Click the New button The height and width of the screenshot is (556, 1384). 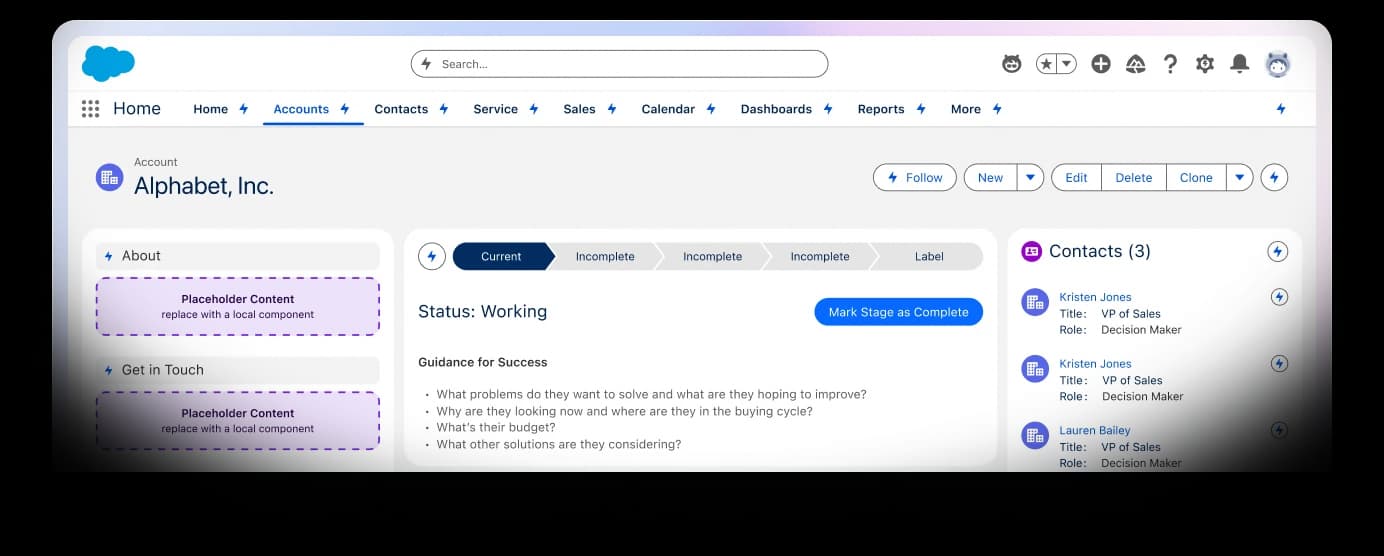click(x=990, y=177)
